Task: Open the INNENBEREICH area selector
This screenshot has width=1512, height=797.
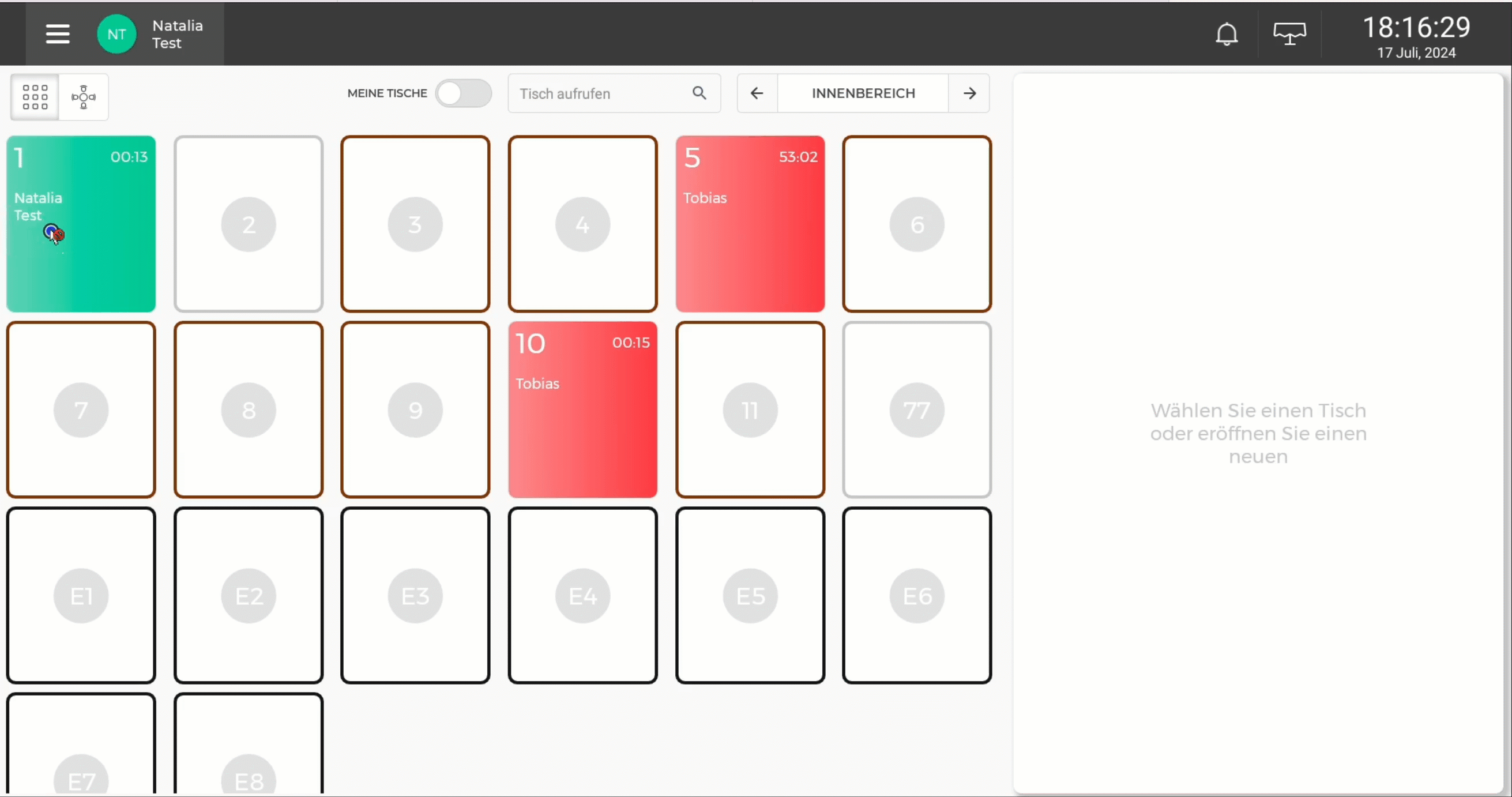Action: pyautogui.click(x=863, y=93)
